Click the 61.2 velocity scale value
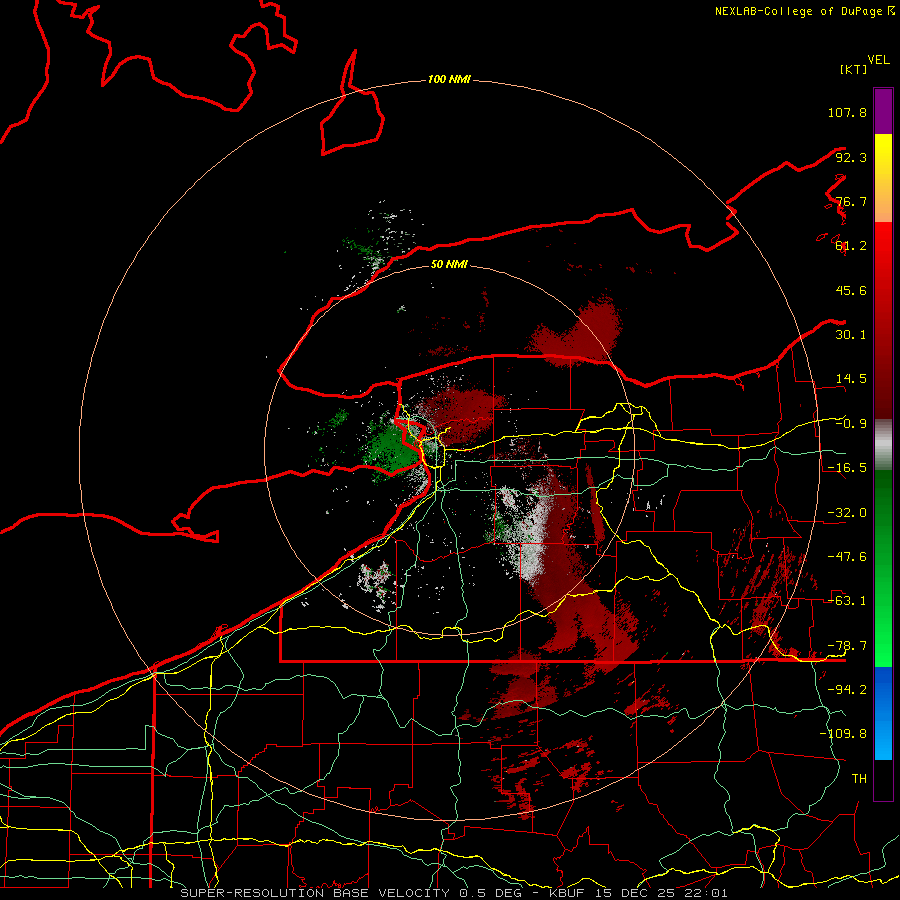Screen dimensions: 900x900 click(851, 246)
